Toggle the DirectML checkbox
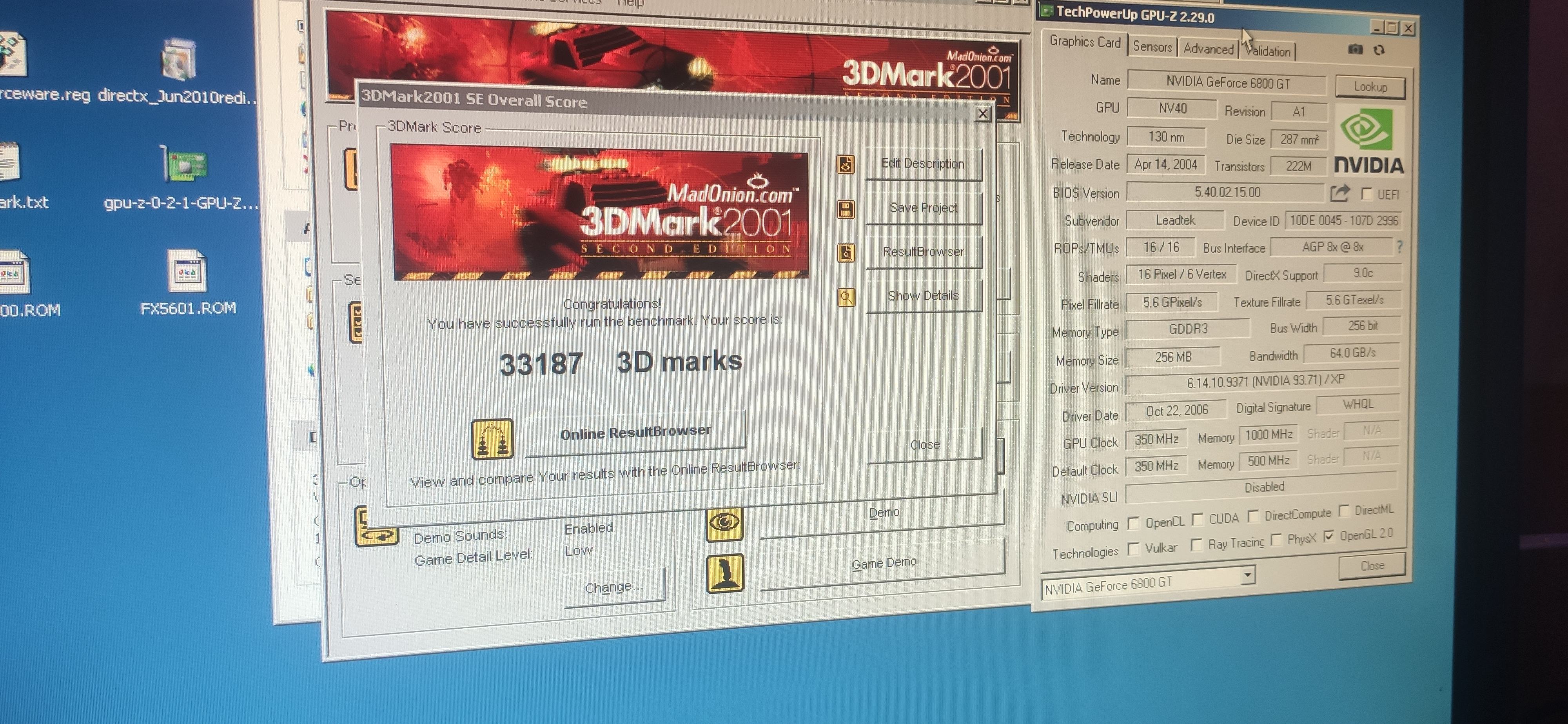The image size is (1568, 724). (1344, 510)
